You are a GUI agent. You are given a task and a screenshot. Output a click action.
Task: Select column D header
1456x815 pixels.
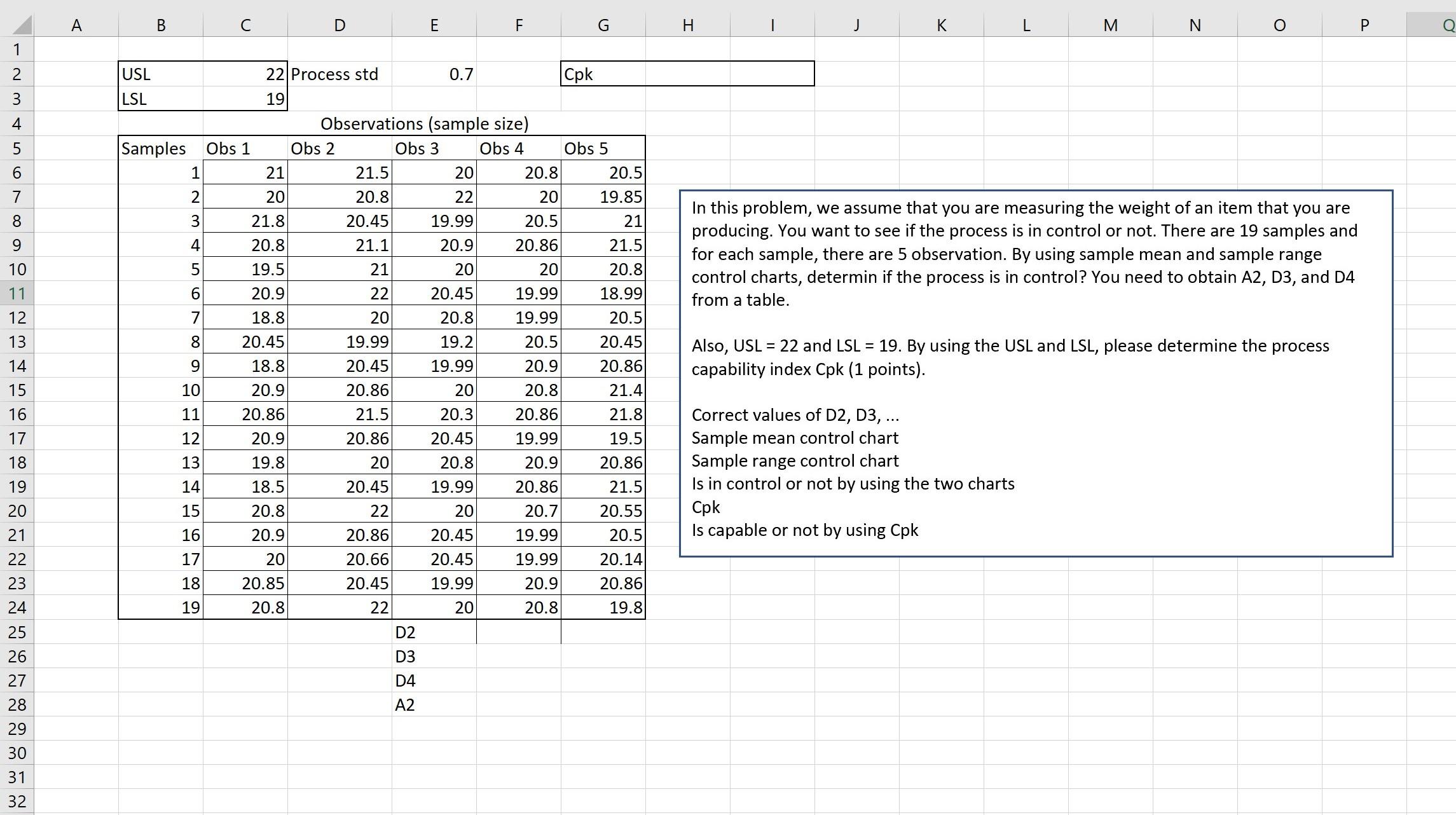[x=340, y=25]
